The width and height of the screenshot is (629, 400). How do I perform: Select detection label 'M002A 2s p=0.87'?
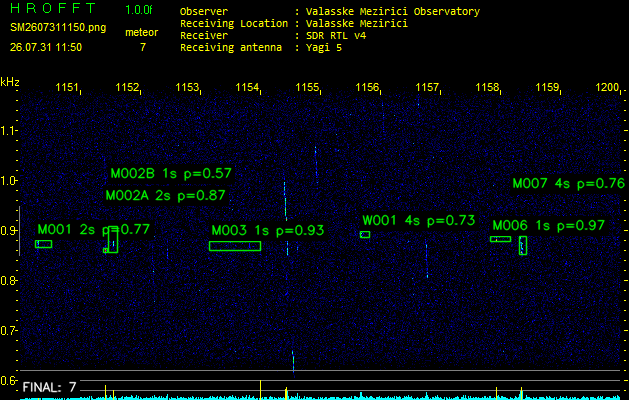165,196
